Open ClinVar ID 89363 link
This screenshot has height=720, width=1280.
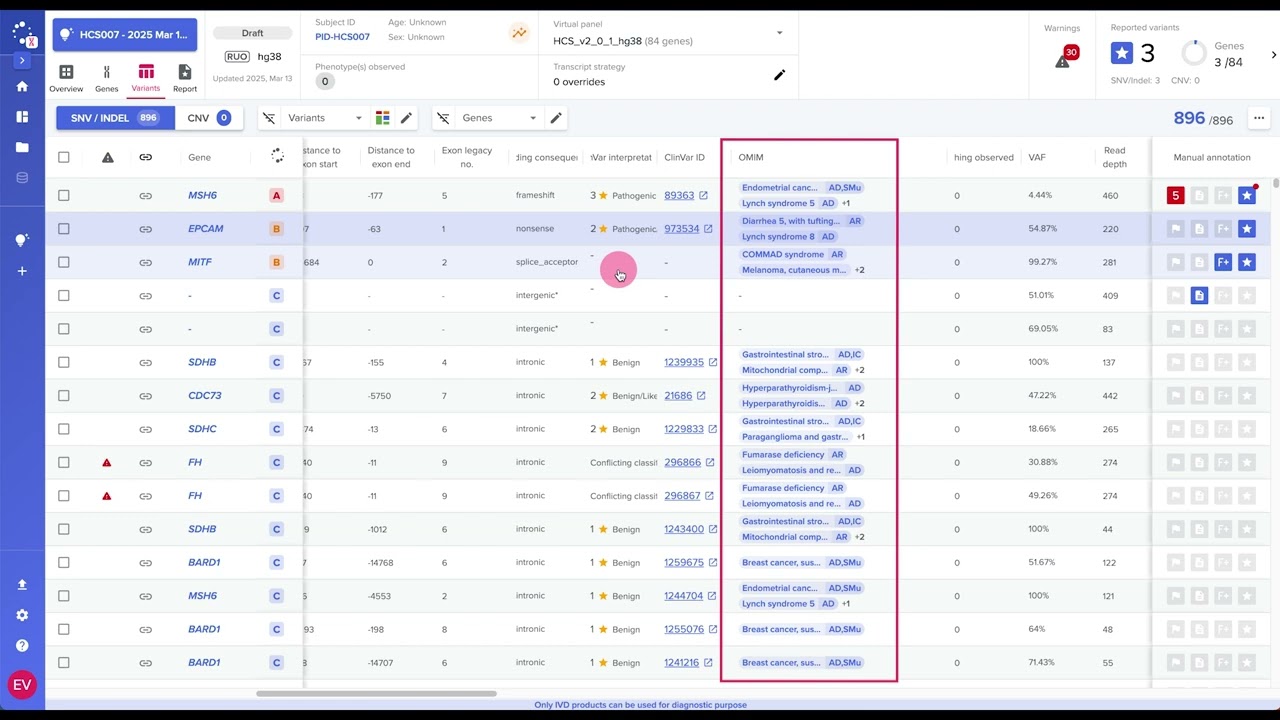pos(679,196)
